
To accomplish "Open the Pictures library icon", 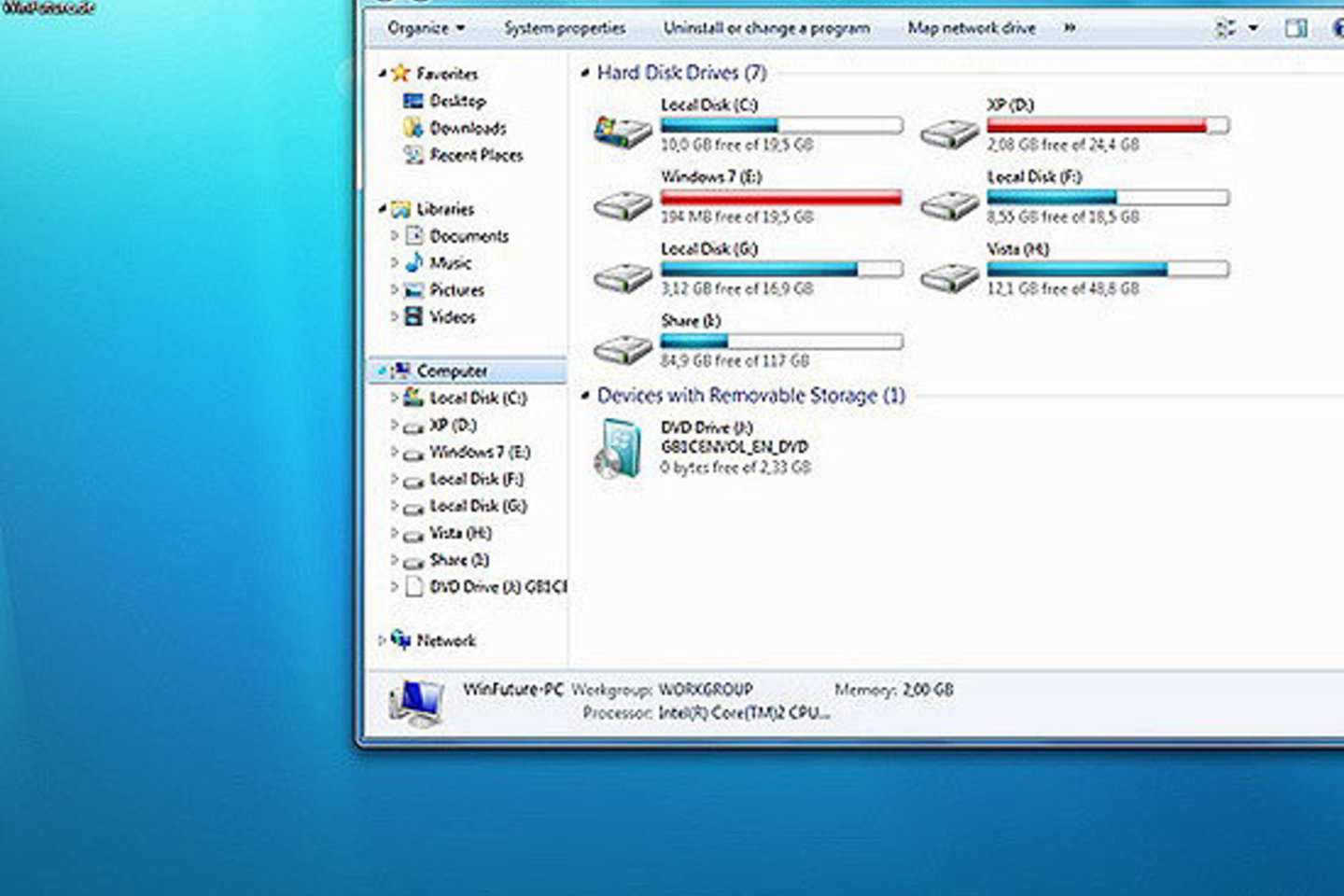I will pos(413,290).
